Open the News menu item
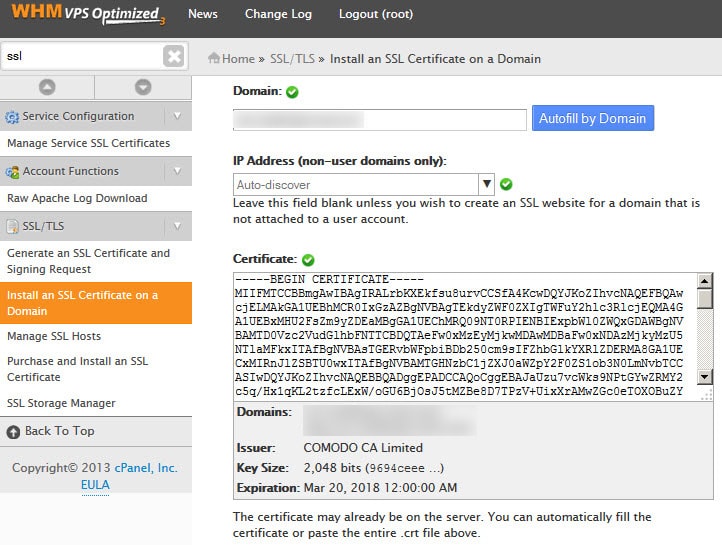This screenshot has width=722, height=545. pos(203,14)
